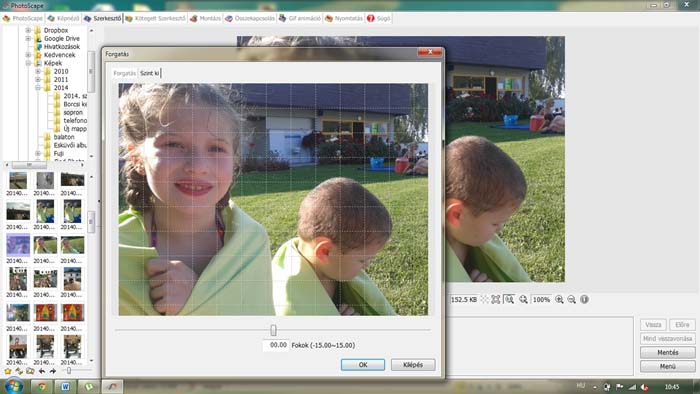
Task: Click the Vissza undo button
Action: tap(653, 325)
